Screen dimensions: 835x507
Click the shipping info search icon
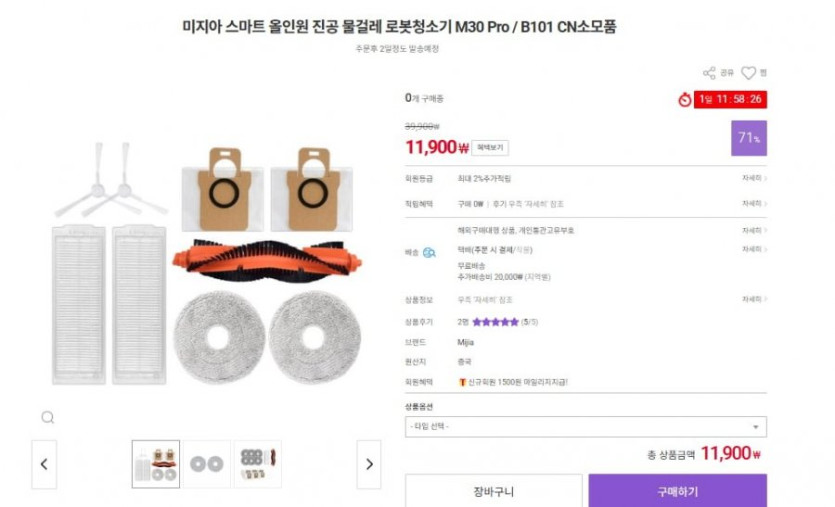coord(429,252)
